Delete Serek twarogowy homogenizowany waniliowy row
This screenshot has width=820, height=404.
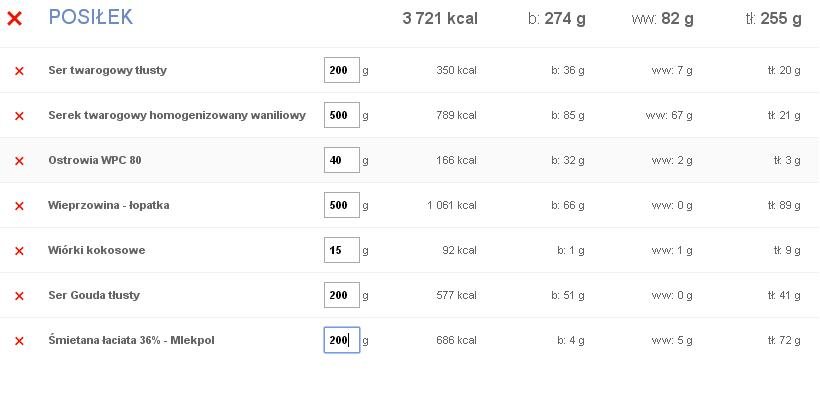19,116
